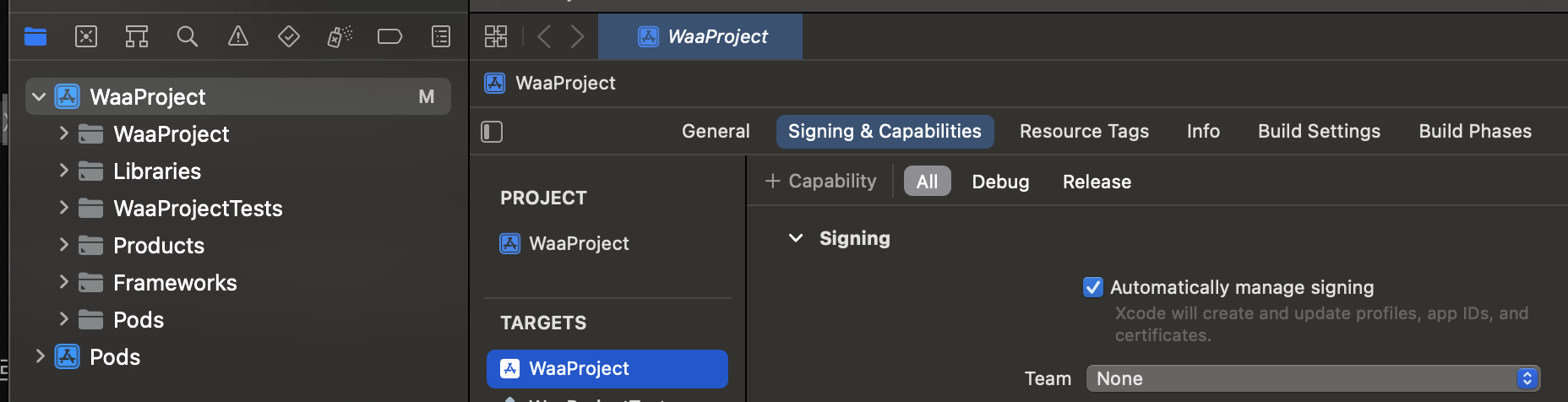Screen dimensions: 1568x402
Task: Open the Team dropdown set to None
Action: (1313, 378)
